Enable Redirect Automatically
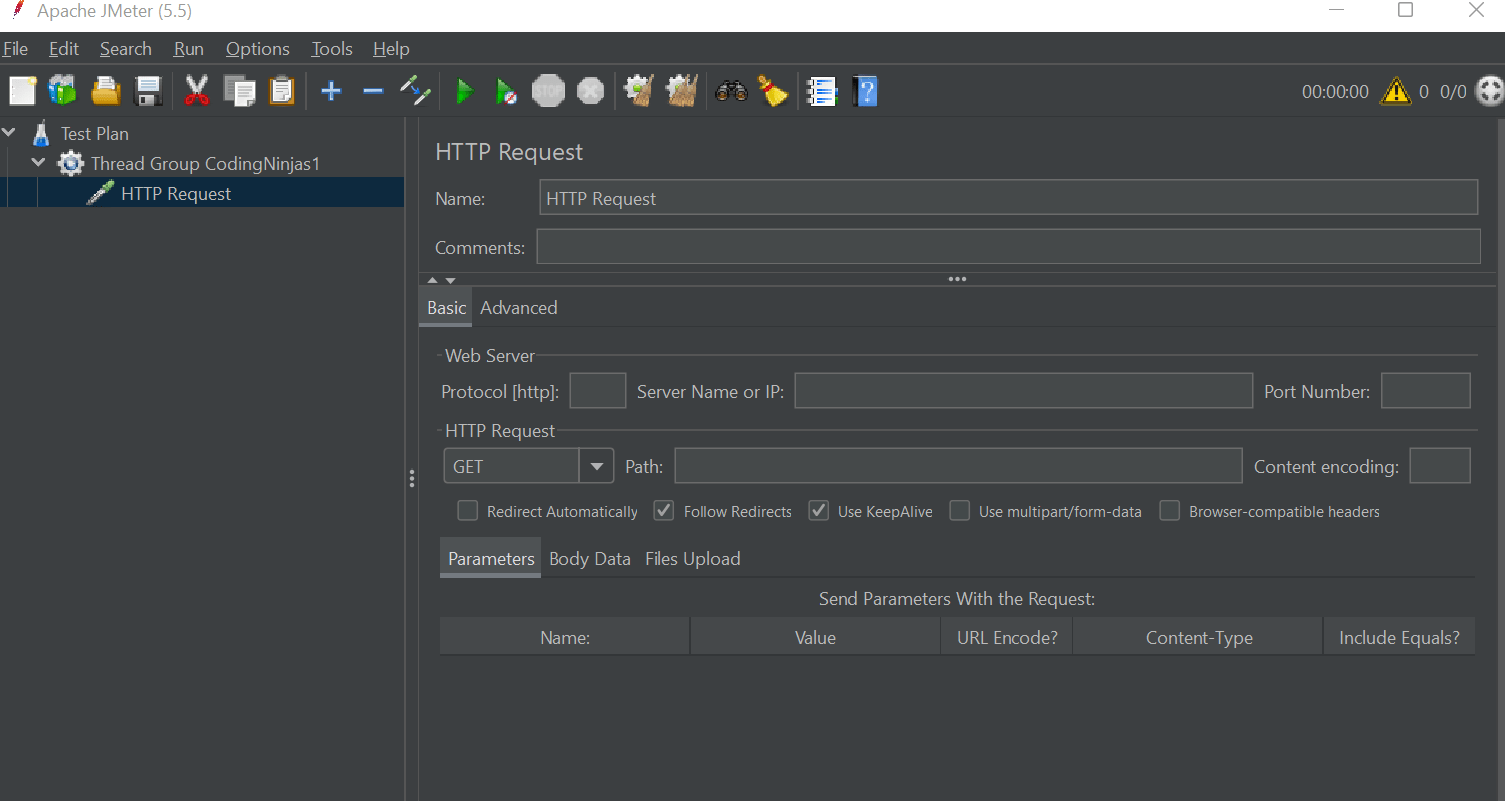 click(467, 510)
